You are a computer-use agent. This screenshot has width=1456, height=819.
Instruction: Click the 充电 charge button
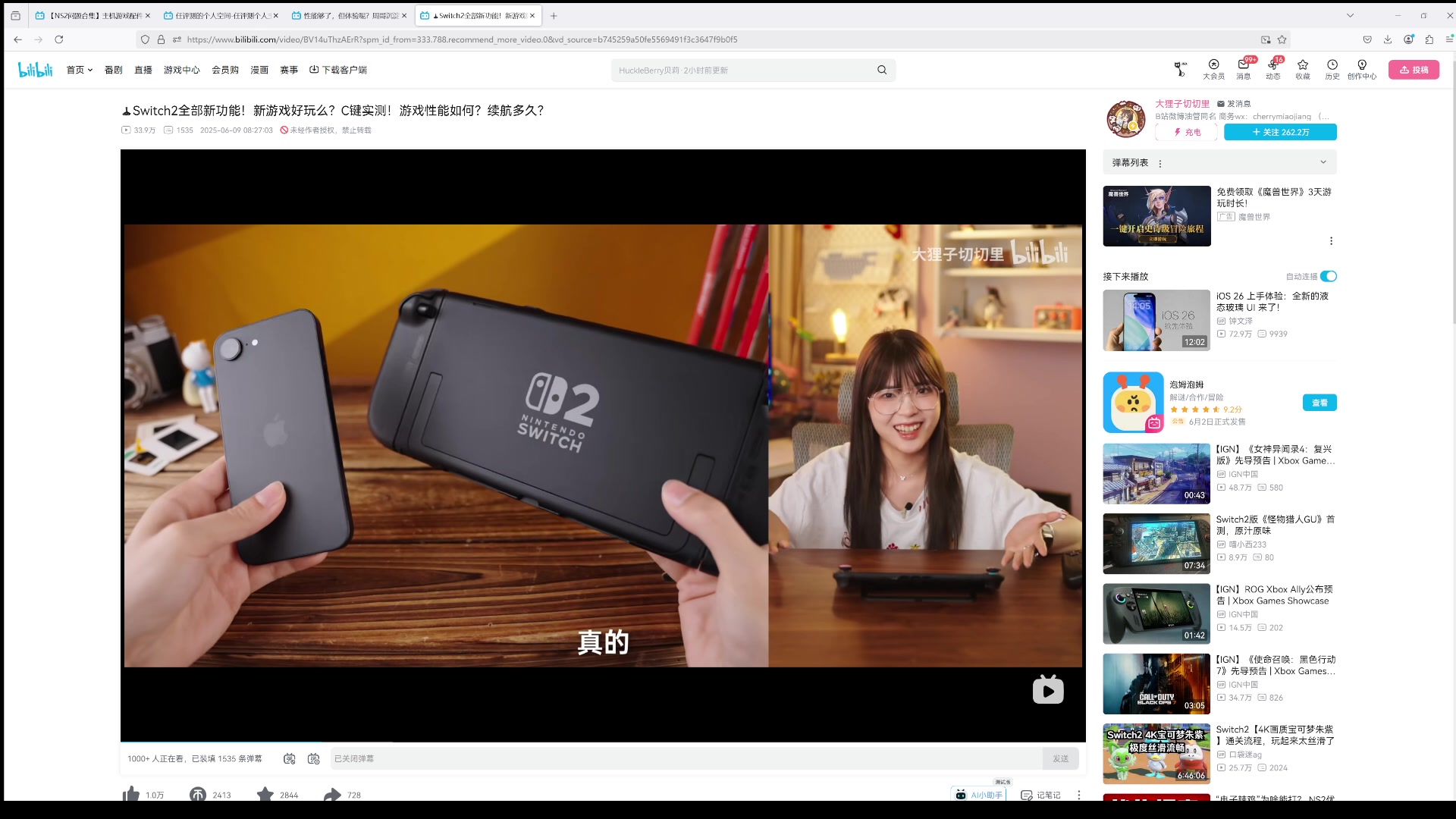pos(1186,132)
